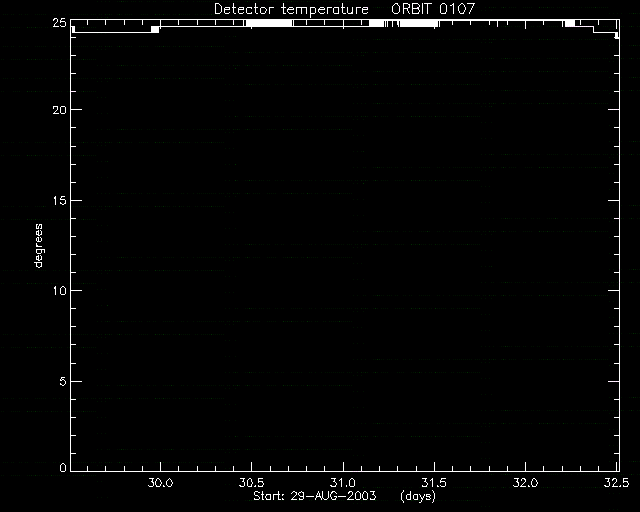Click the x-axis tick label 32.5
Viewport: 640px width, 512px height.
pyautogui.click(x=616, y=483)
